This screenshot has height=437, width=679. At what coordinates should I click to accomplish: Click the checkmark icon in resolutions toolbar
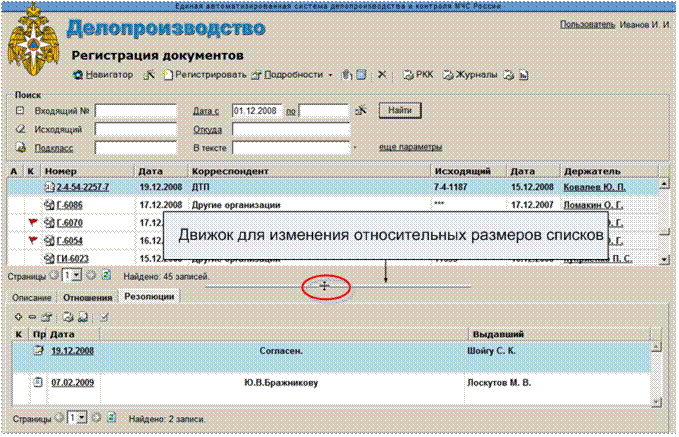click(x=104, y=317)
